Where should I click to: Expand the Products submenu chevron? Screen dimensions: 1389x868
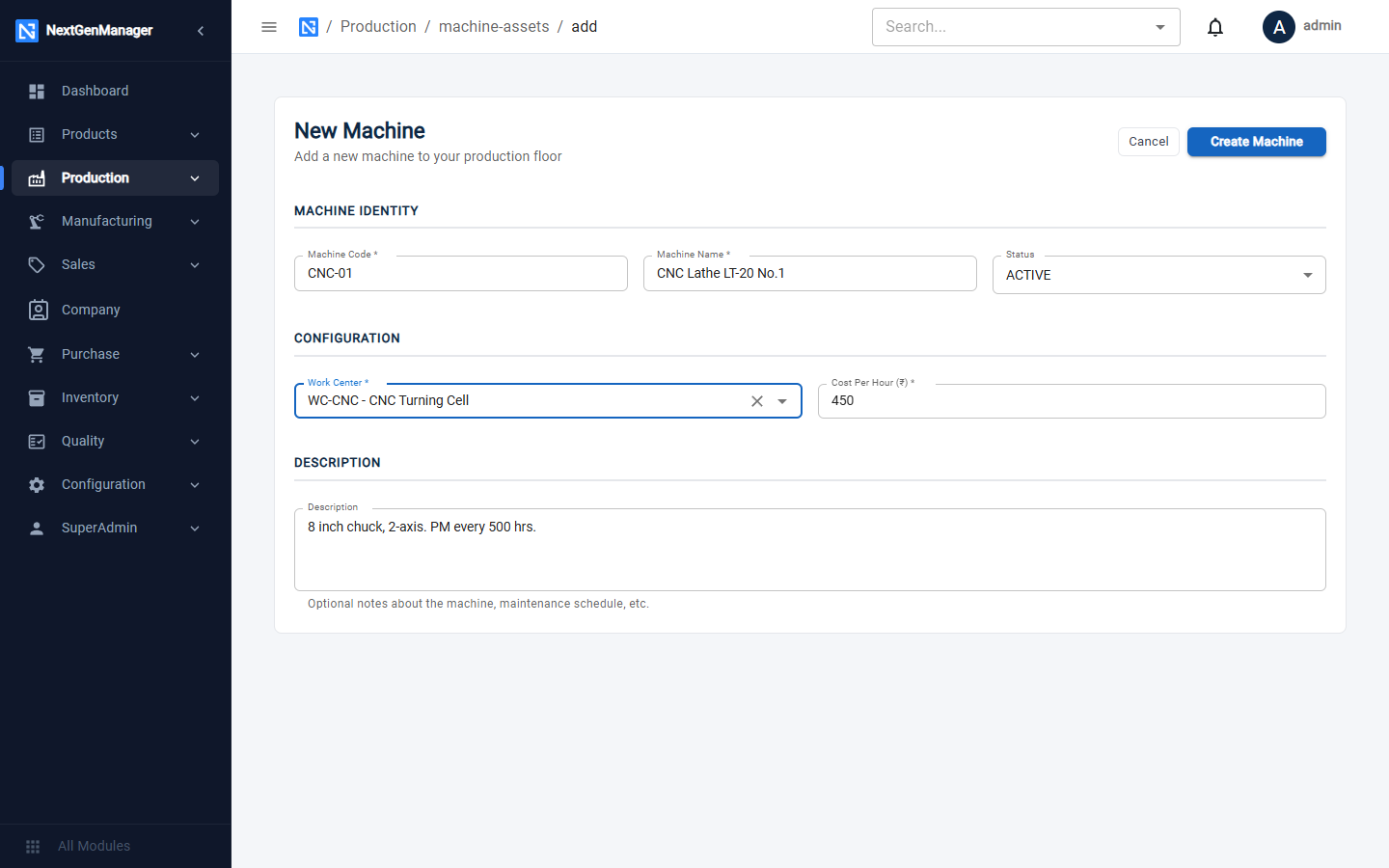195,135
